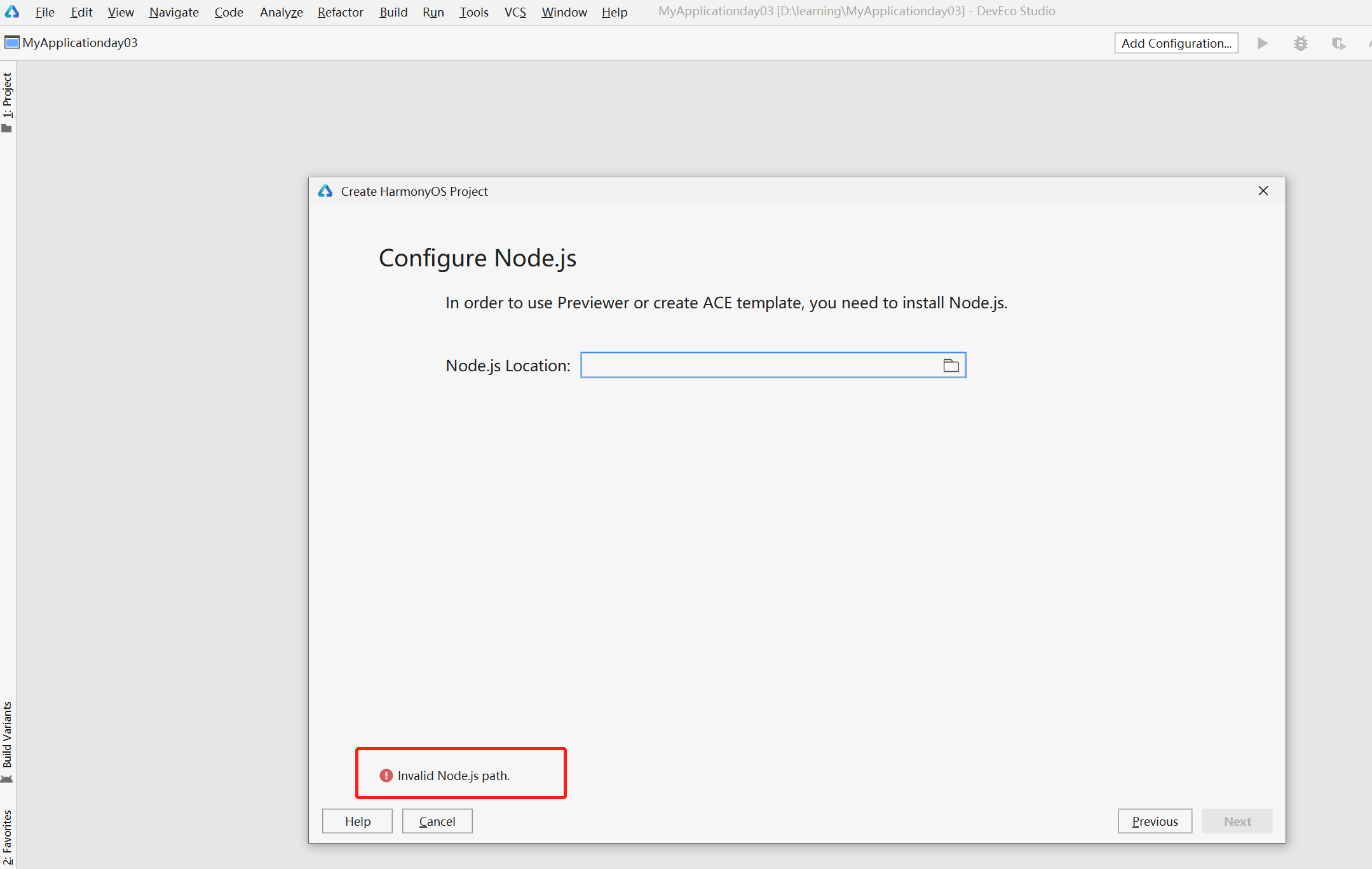Click the MyApplicationday03 project breadcrumb icon
The width and height of the screenshot is (1372, 869).
point(12,43)
